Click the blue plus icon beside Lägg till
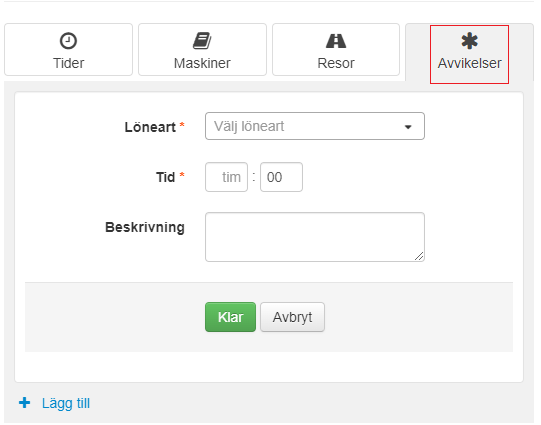The width and height of the screenshot is (541, 425). point(24,403)
